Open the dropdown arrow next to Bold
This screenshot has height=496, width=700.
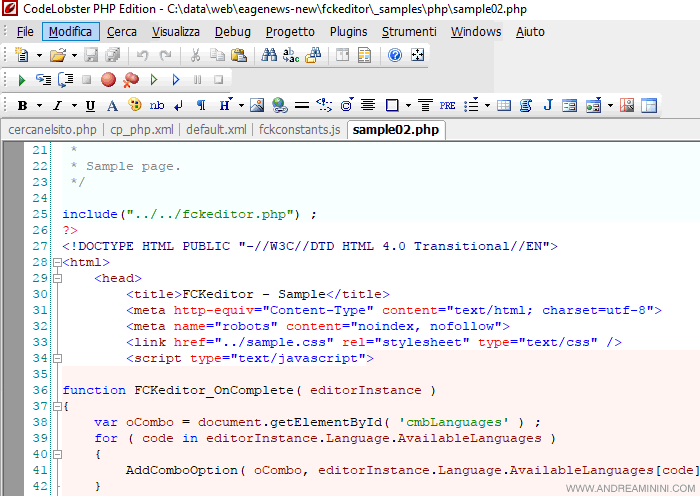tap(39, 106)
